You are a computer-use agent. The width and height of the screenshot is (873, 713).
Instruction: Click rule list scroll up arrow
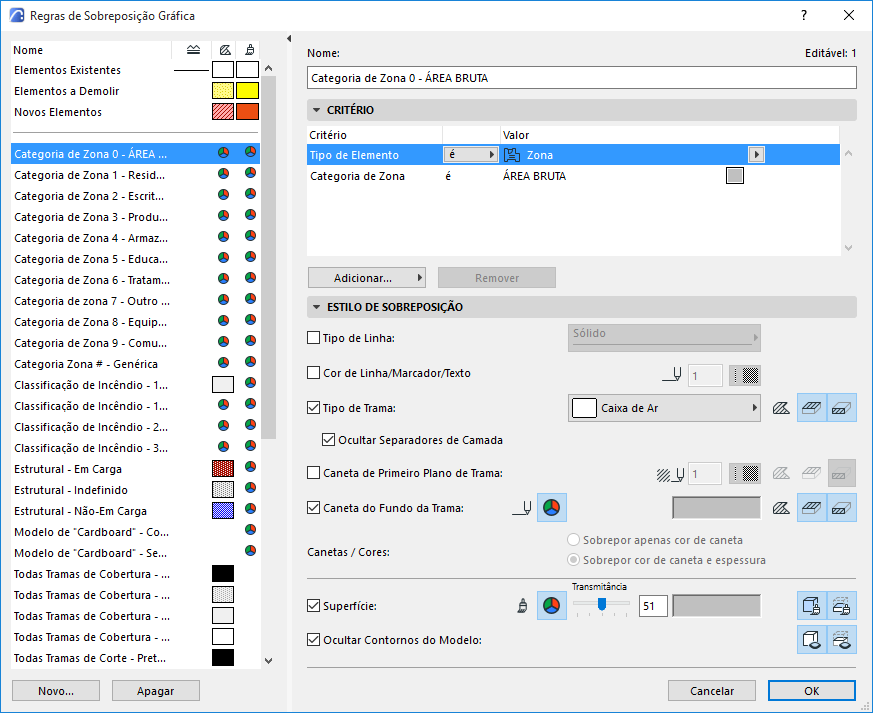pyautogui.click(x=268, y=69)
